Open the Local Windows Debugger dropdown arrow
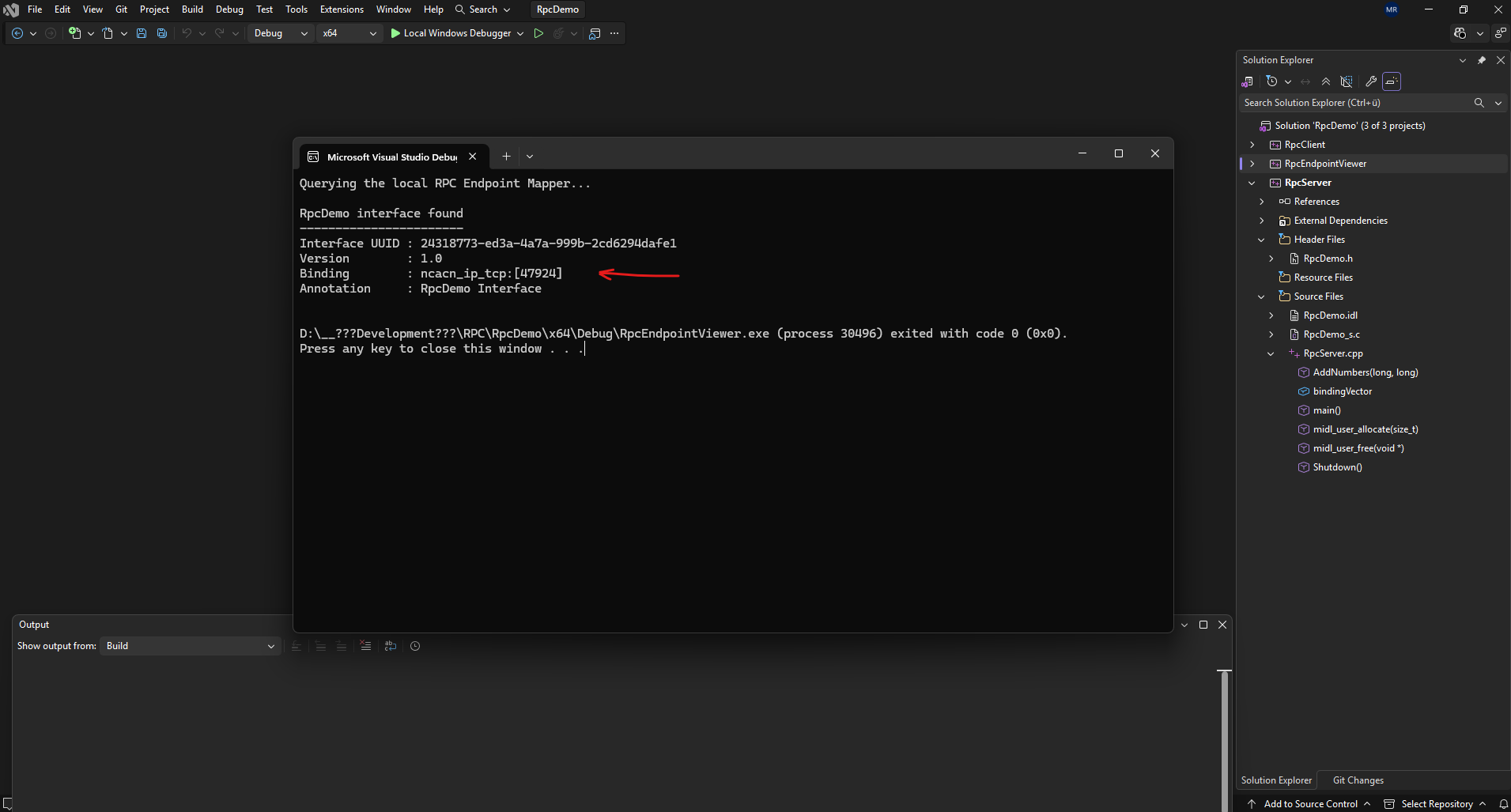The image size is (1511, 812). (x=520, y=33)
